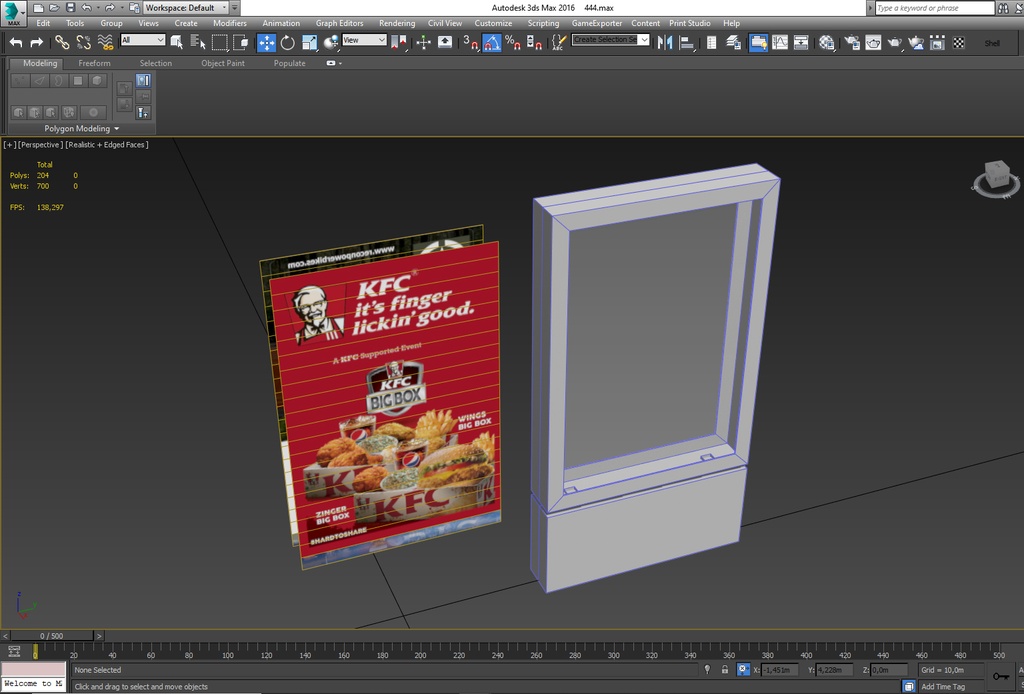This screenshot has height=694, width=1024.
Task: Toggle Absolute/Offset transform mode button
Action: (743, 670)
